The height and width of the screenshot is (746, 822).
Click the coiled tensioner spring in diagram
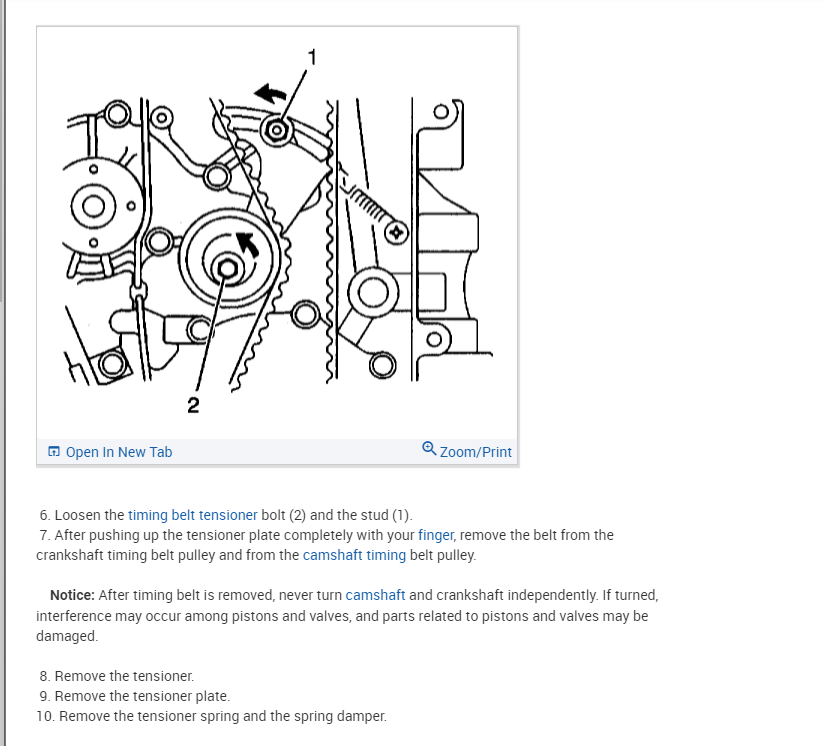click(367, 201)
